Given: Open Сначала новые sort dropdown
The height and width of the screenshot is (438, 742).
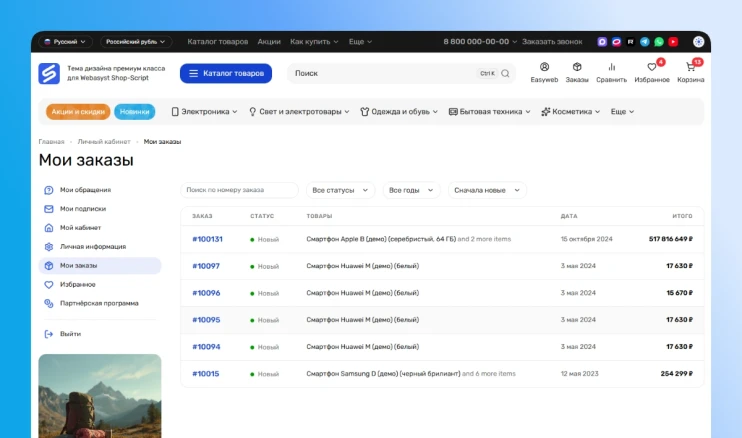Looking at the screenshot, I should coord(486,190).
